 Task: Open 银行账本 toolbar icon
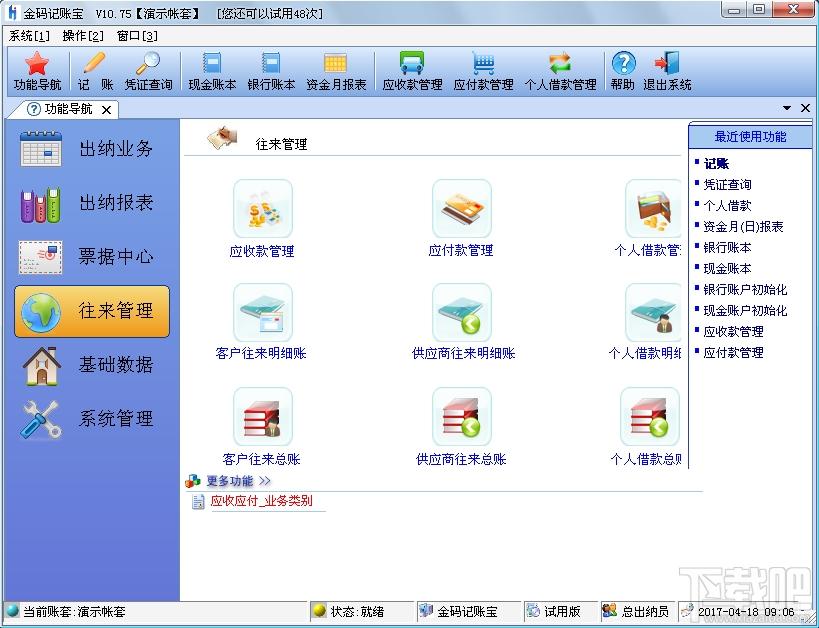point(271,71)
